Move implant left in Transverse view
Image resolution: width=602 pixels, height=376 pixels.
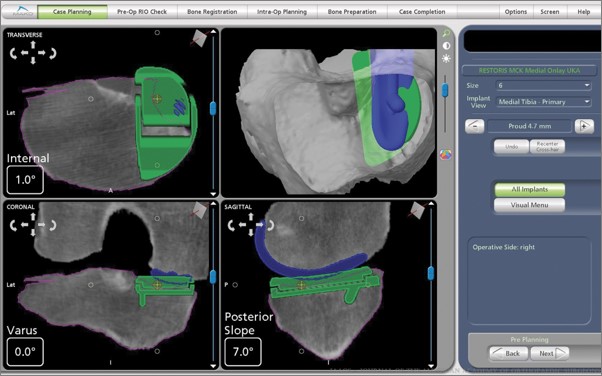(x=25, y=53)
